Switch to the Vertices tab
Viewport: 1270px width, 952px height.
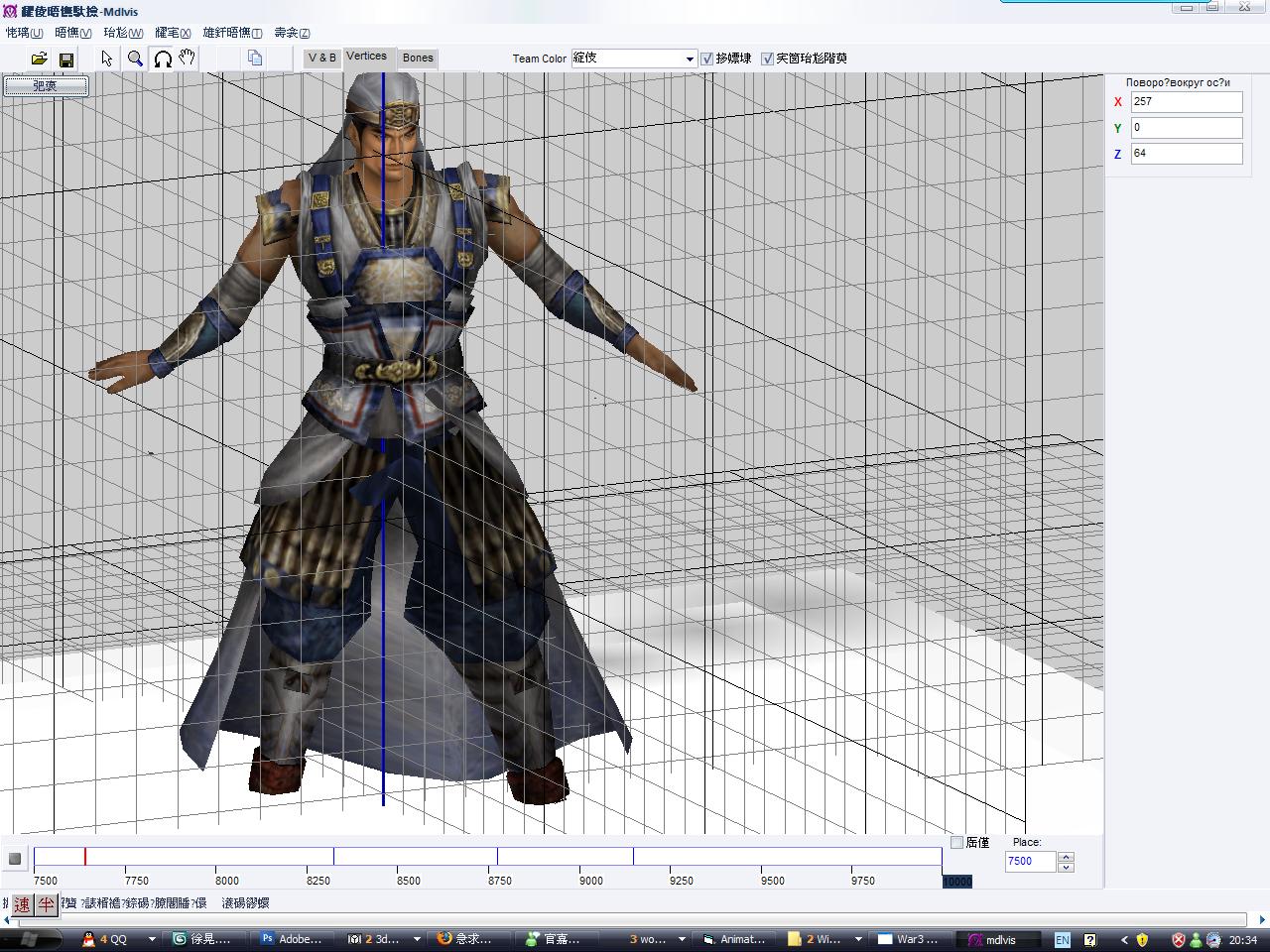tap(366, 57)
